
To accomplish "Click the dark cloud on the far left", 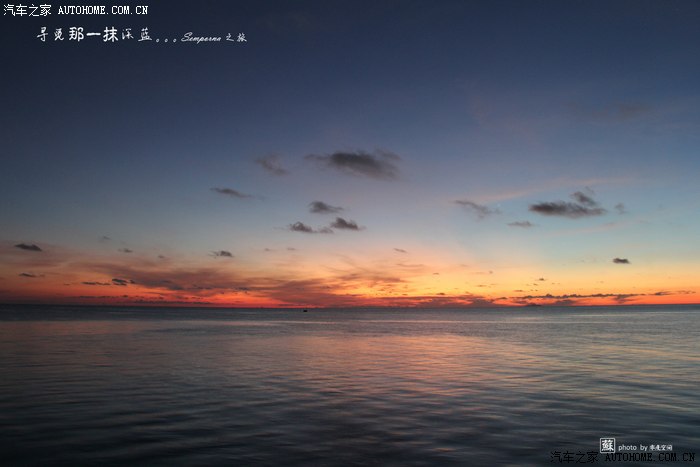I will tap(28, 247).
